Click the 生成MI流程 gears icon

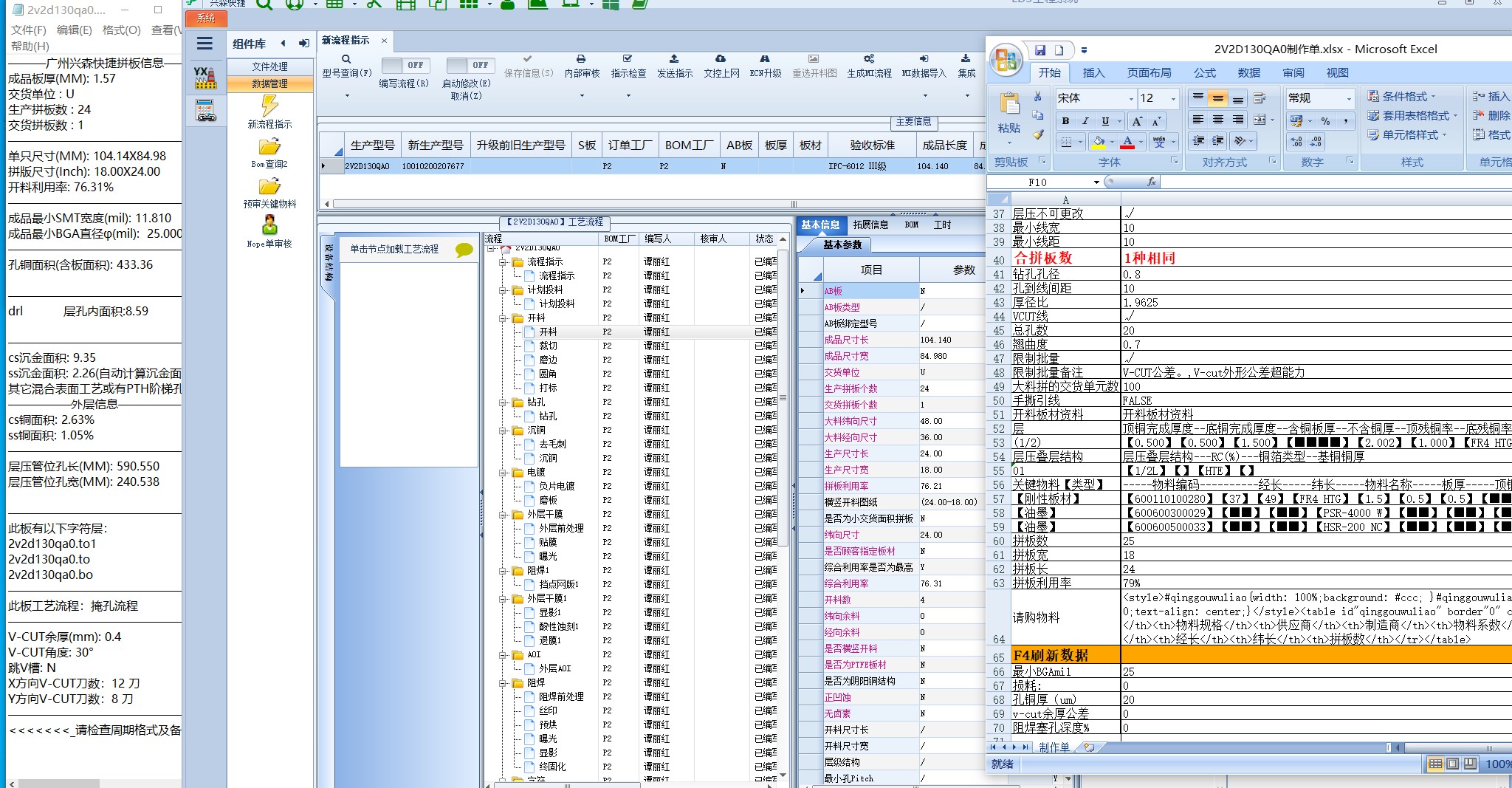[x=869, y=58]
